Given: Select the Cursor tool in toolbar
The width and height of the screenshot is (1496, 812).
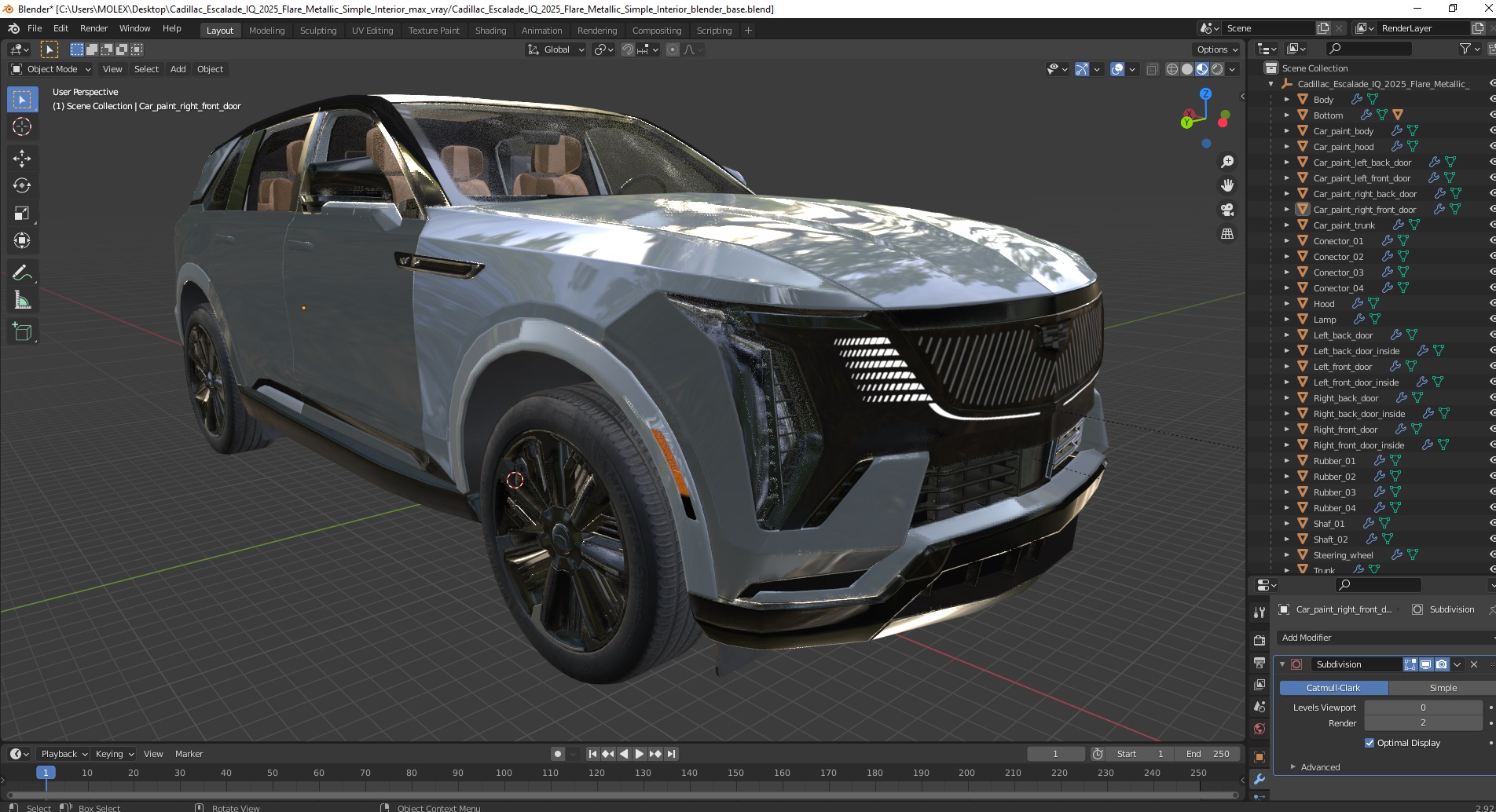Looking at the screenshot, I should click(22, 126).
